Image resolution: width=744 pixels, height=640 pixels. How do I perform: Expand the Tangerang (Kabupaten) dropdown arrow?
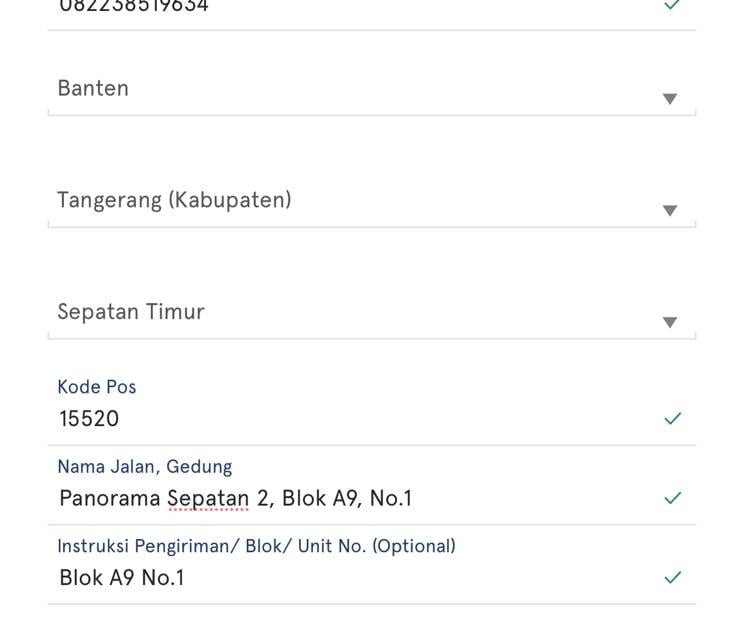[x=670, y=211]
